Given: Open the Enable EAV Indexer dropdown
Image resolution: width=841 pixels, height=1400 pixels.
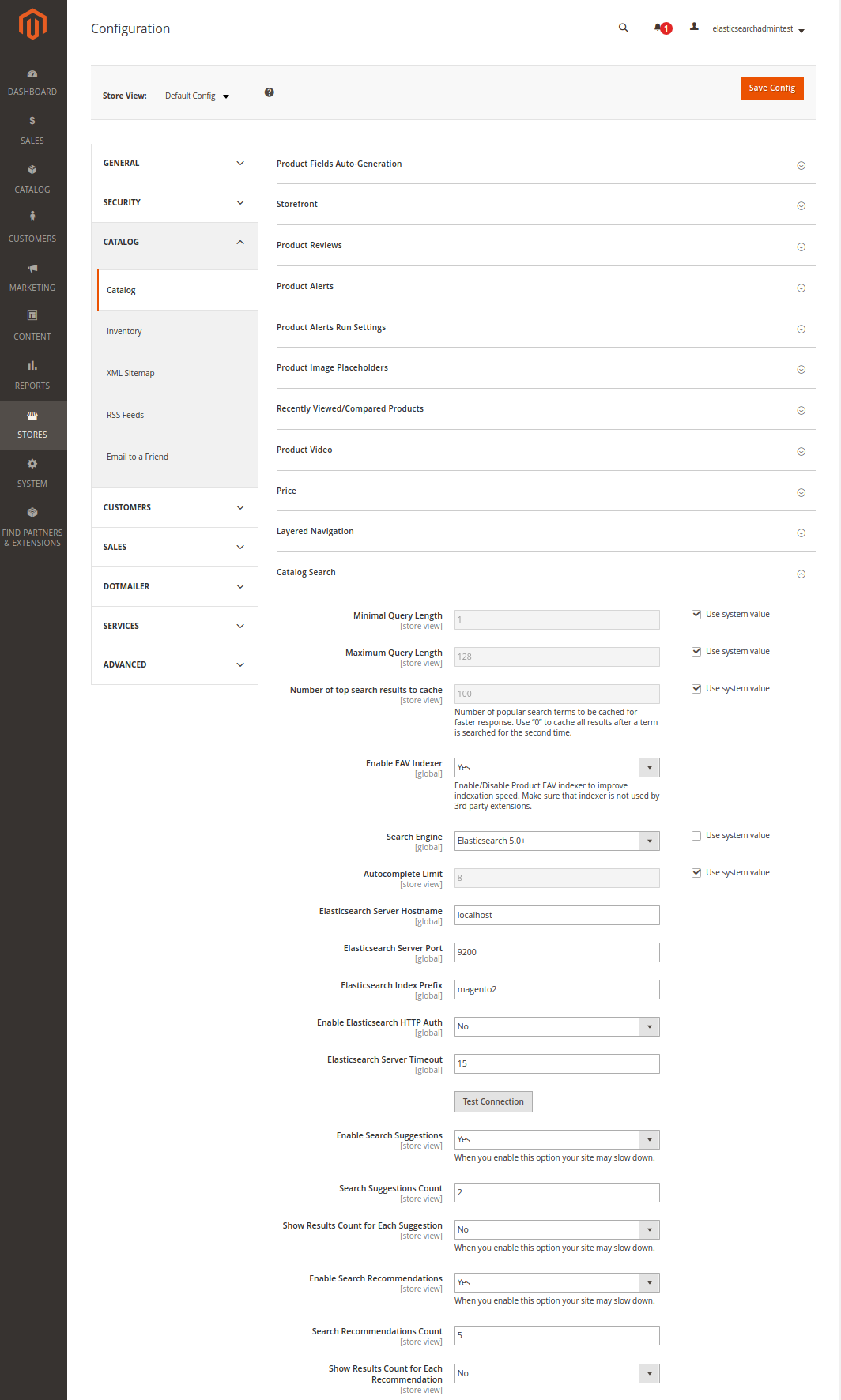Looking at the screenshot, I should point(557,767).
